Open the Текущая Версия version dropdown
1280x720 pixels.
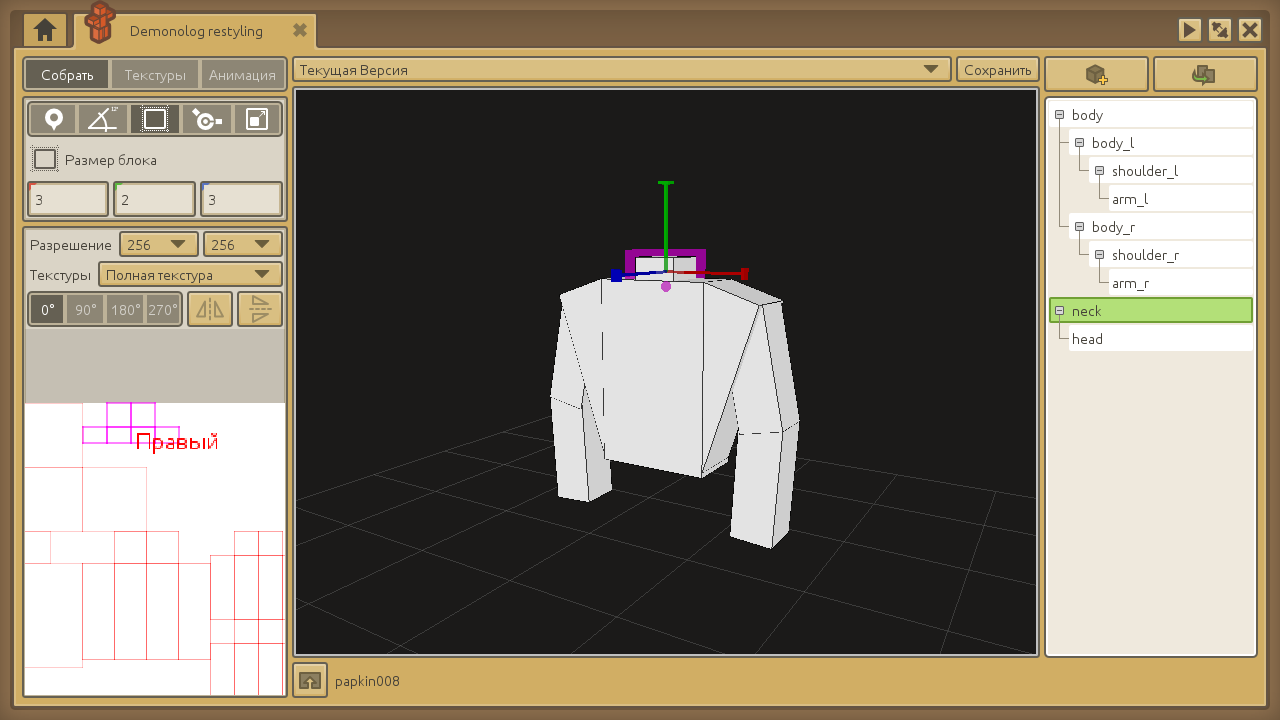point(621,70)
